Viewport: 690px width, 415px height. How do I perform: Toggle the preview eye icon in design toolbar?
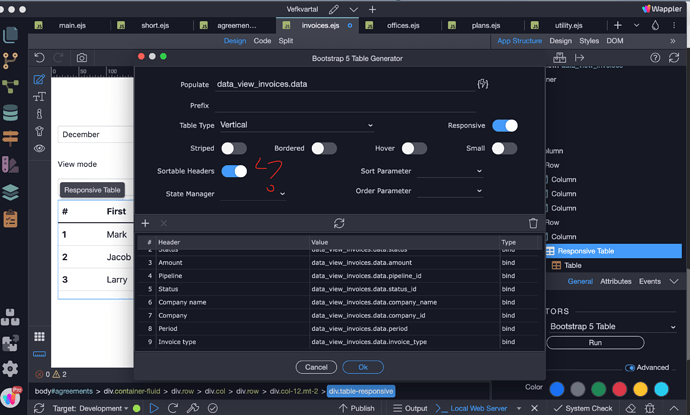click(x=39, y=148)
